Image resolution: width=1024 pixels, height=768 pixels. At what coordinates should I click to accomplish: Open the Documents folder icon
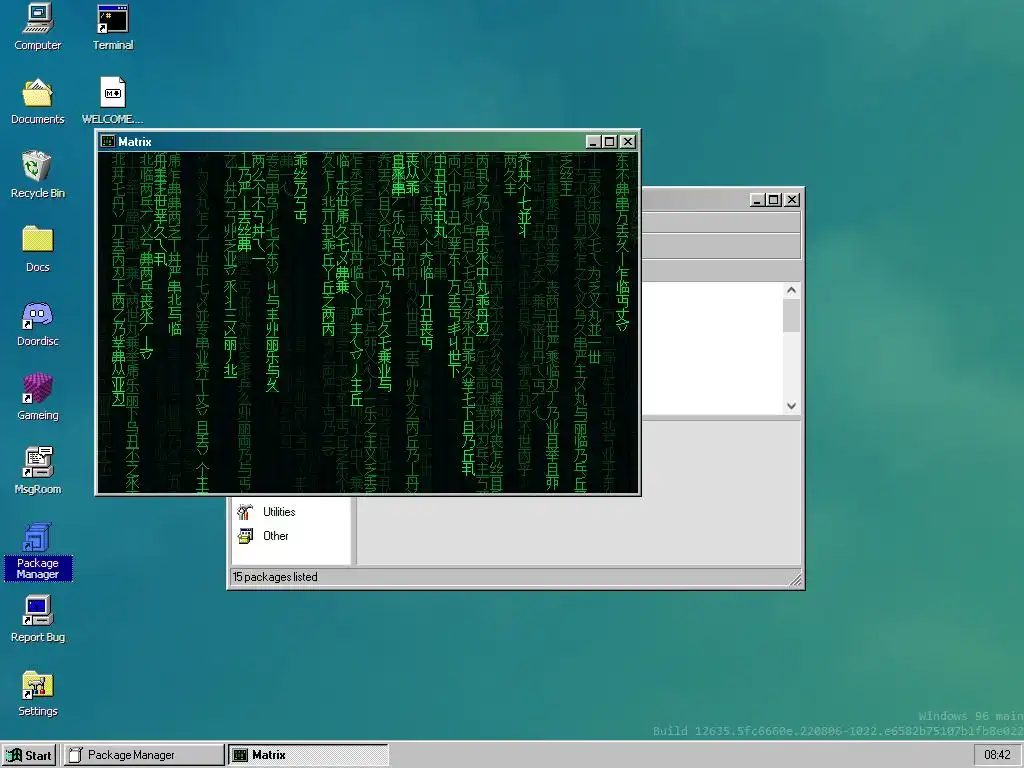pyautogui.click(x=37, y=101)
